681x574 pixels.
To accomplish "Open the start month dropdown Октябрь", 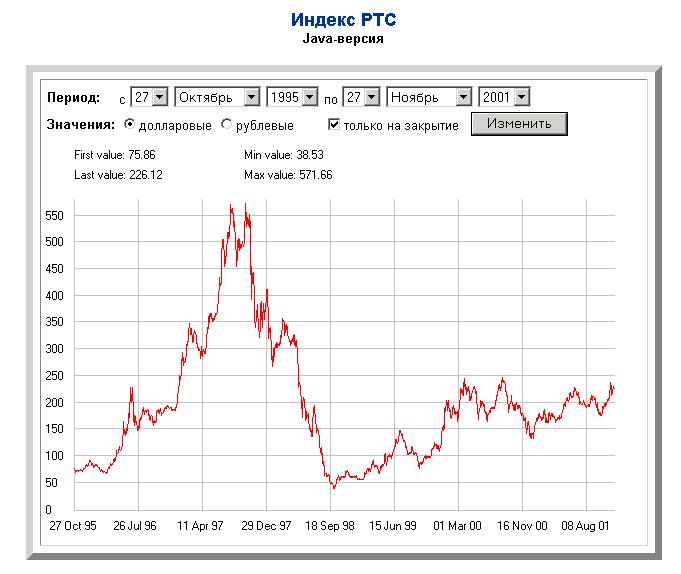I will [217, 97].
